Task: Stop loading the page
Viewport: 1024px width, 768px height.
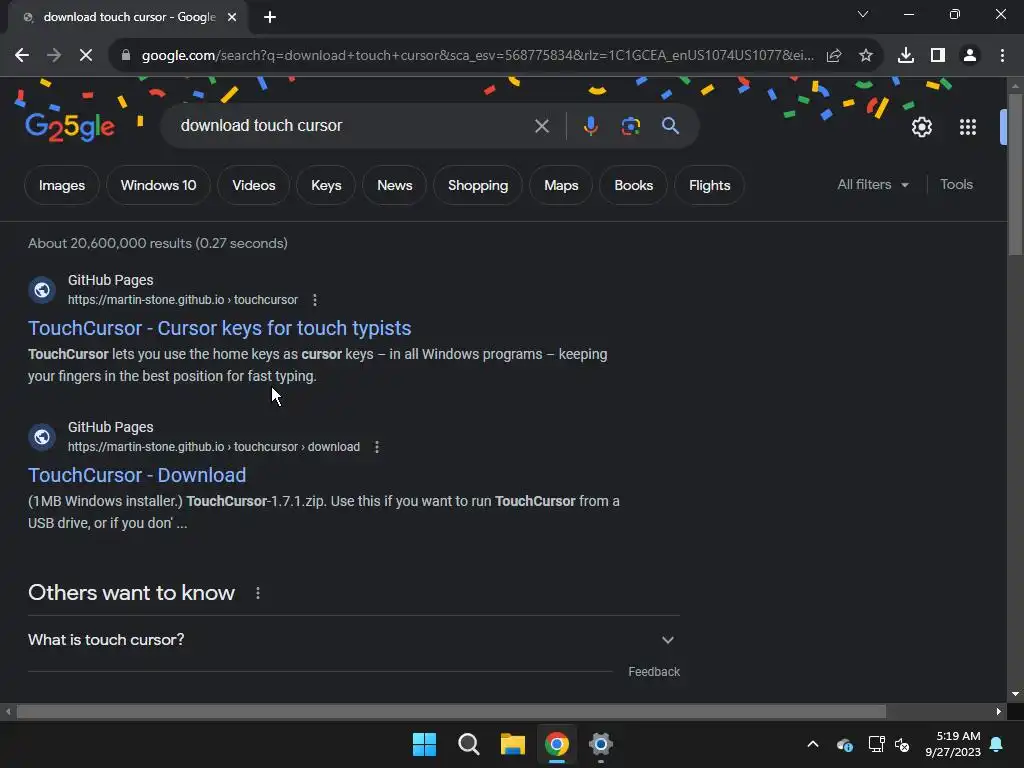Action: coord(86,56)
